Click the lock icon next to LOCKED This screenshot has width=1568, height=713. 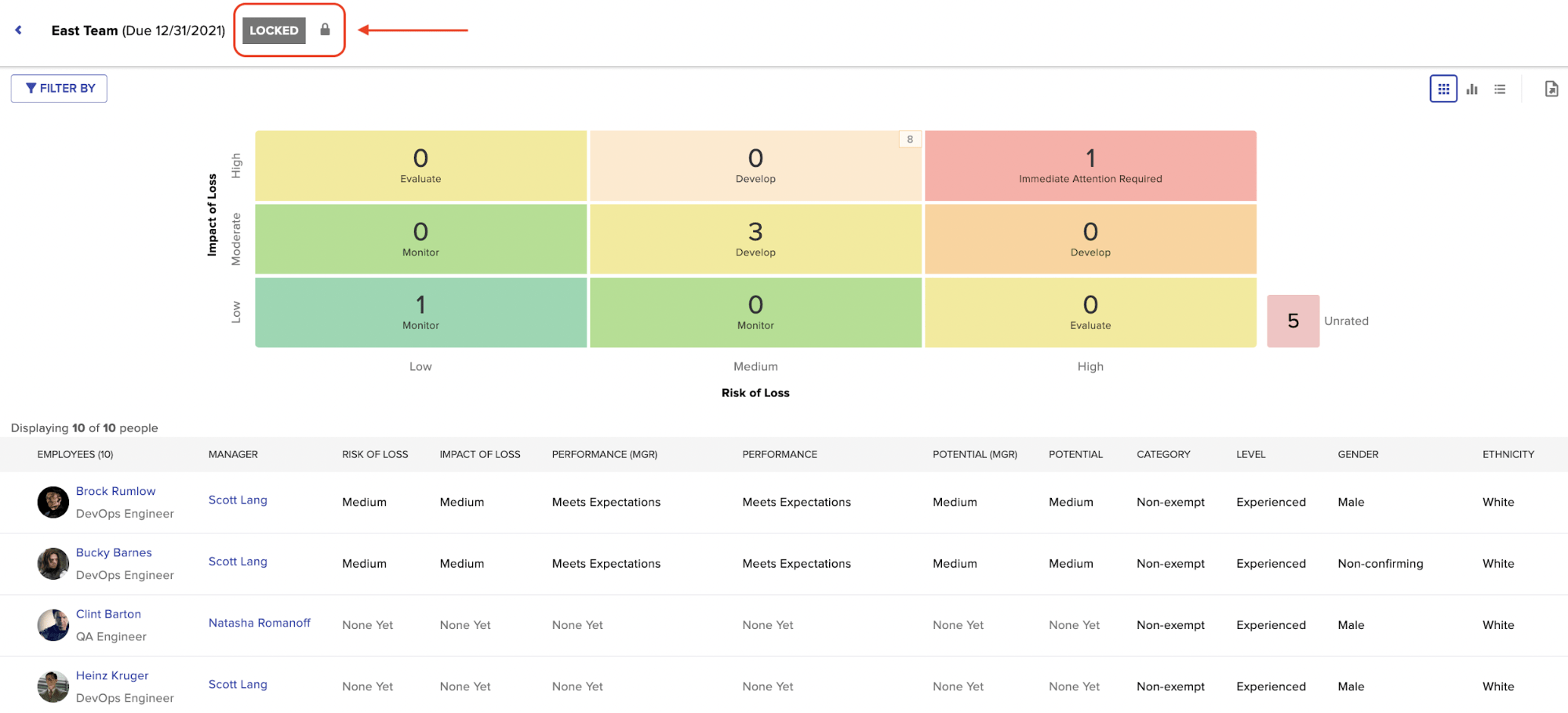click(325, 31)
